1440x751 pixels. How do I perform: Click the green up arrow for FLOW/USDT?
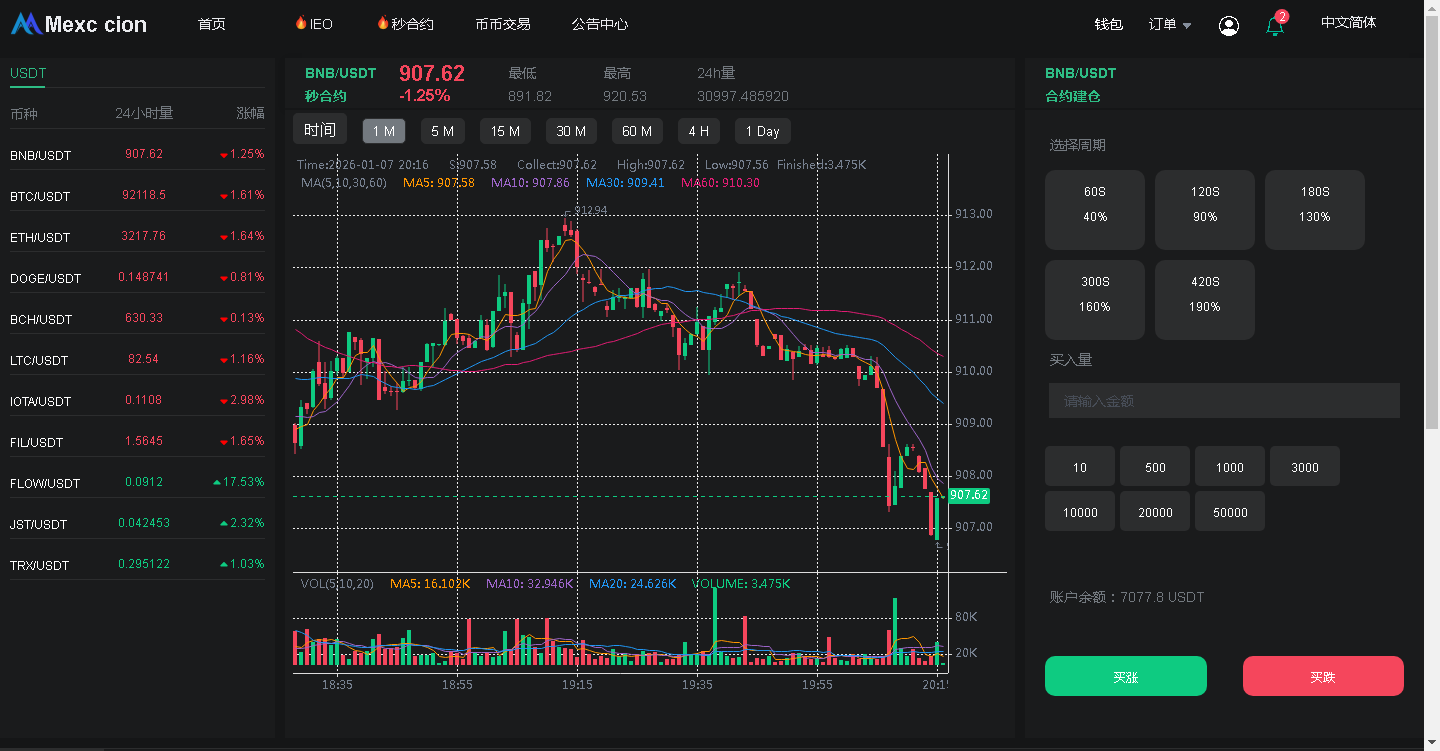click(x=217, y=483)
